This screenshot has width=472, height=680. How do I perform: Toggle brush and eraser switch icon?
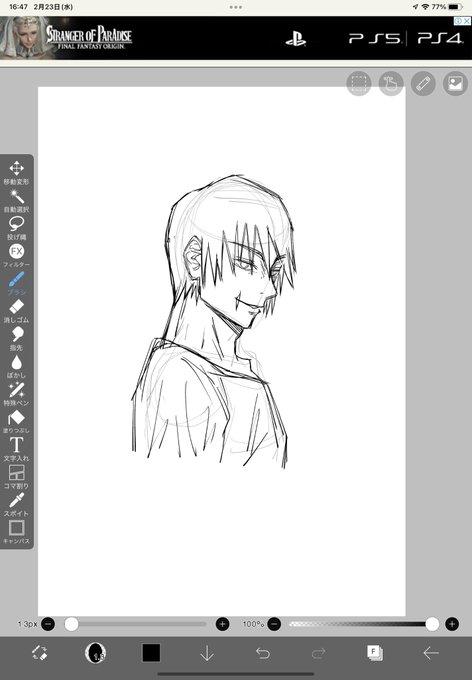pos(39,653)
